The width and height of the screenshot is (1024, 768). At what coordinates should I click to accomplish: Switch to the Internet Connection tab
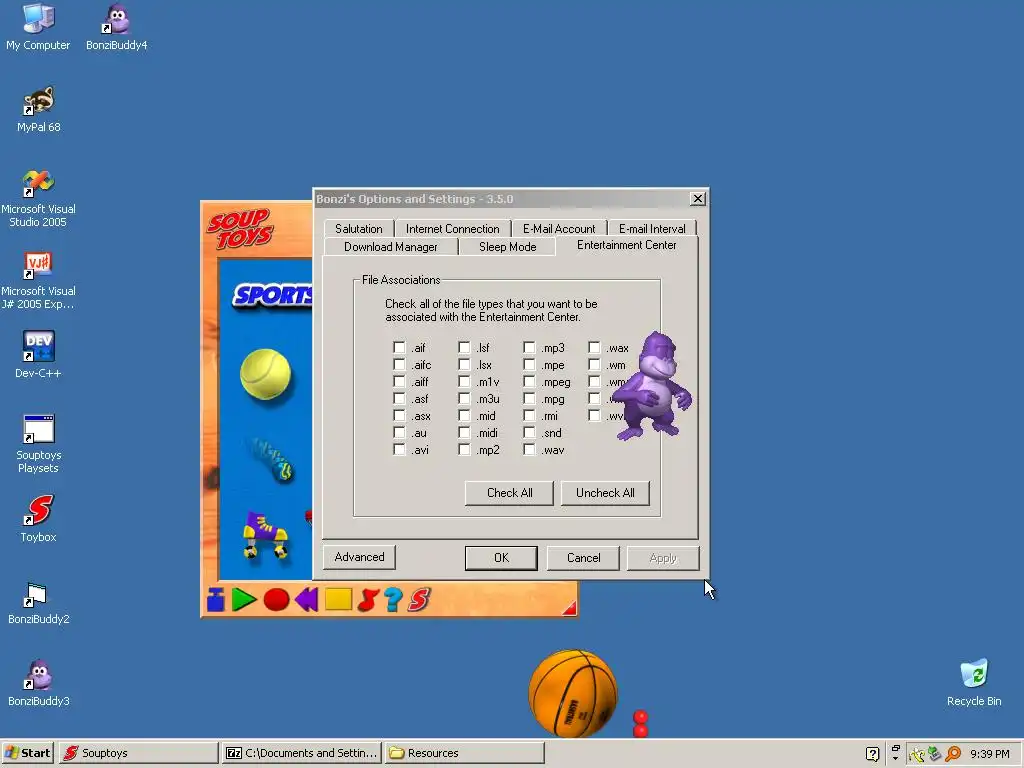click(453, 229)
